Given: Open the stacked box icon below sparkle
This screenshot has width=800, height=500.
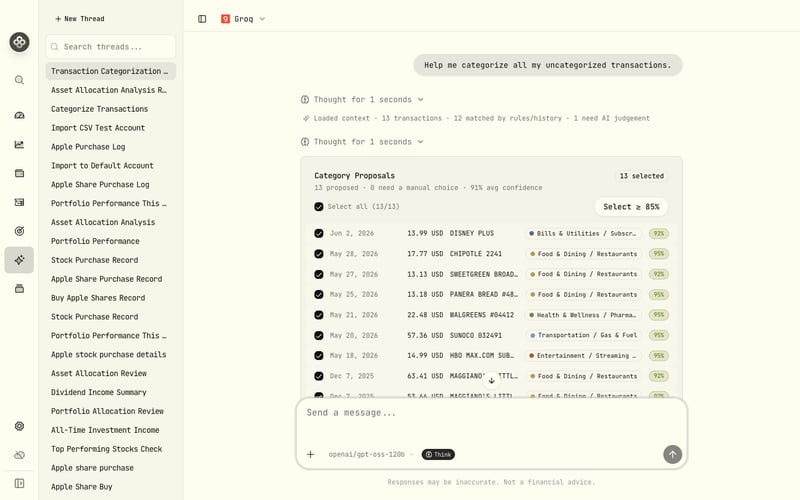Looking at the screenshot, I should click(19, 289).
